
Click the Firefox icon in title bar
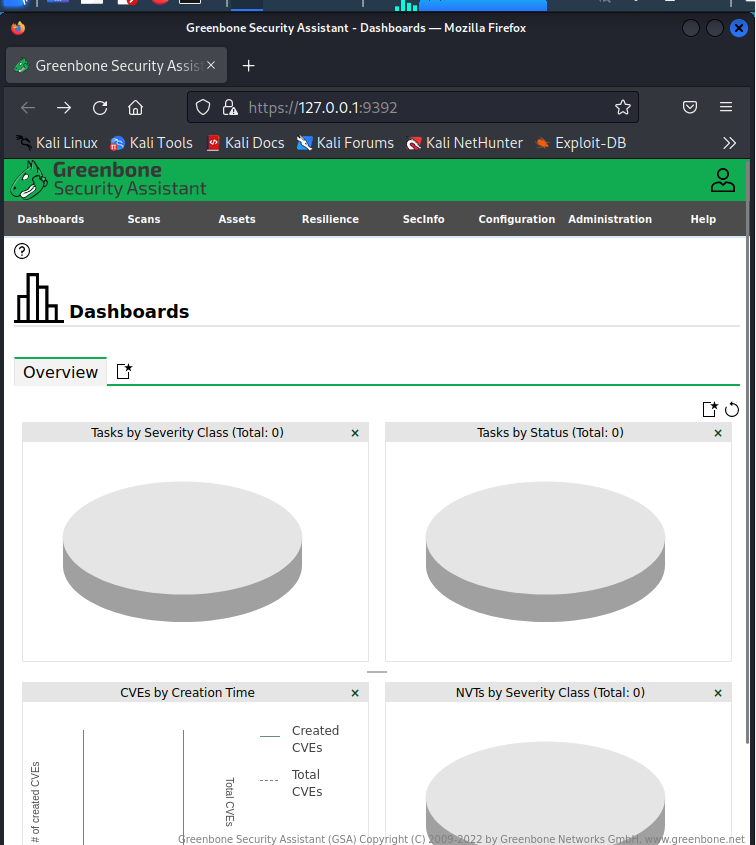click(18, 27)
